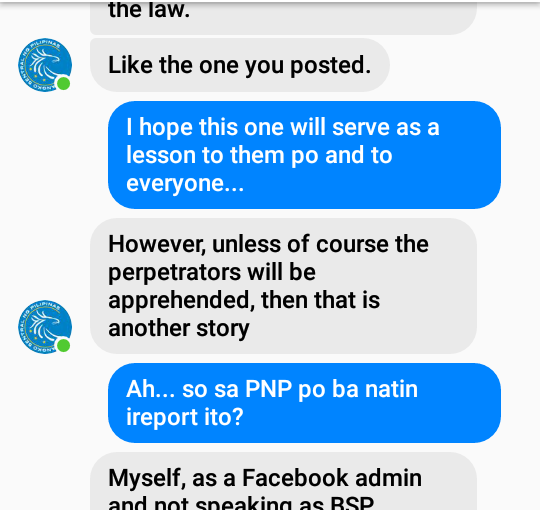Select the blue 'Ah... so sa PNP' bubble
Image resolution: width=540 pixels, height=510 pixels.
click(304, 403)
